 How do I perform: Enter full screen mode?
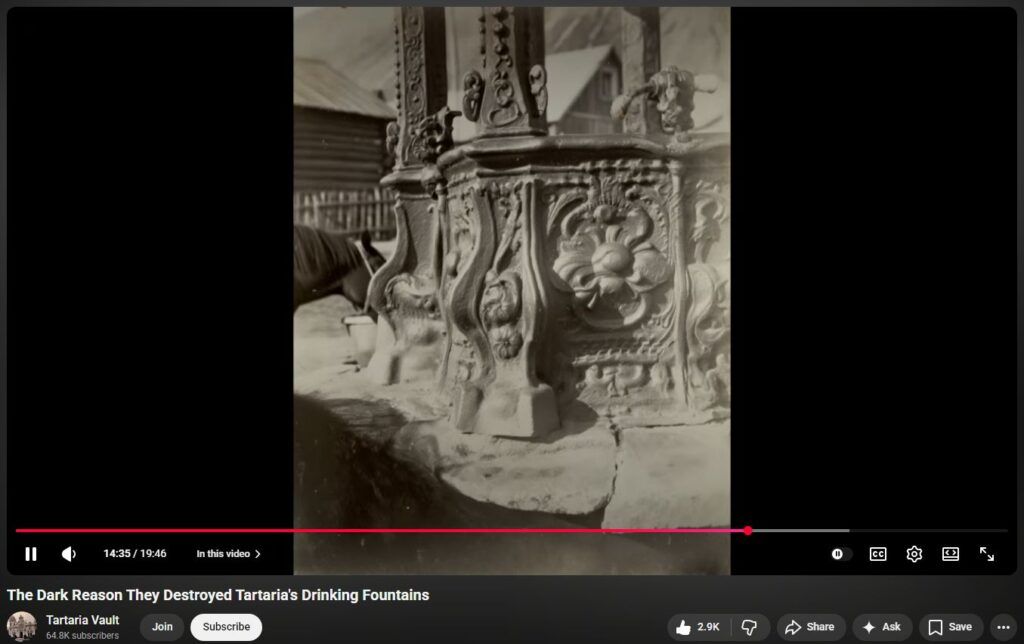(x=987, y=554)
